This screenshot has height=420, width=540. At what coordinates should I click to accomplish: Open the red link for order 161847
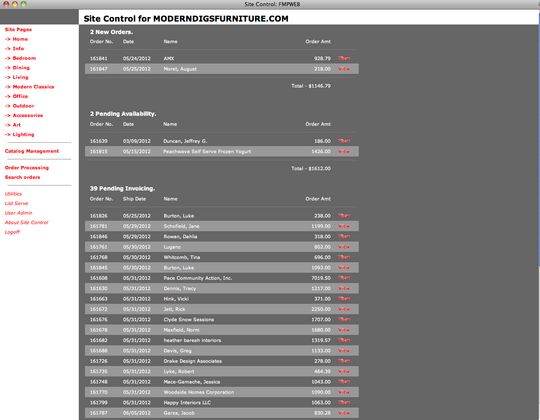pos(344,69)
